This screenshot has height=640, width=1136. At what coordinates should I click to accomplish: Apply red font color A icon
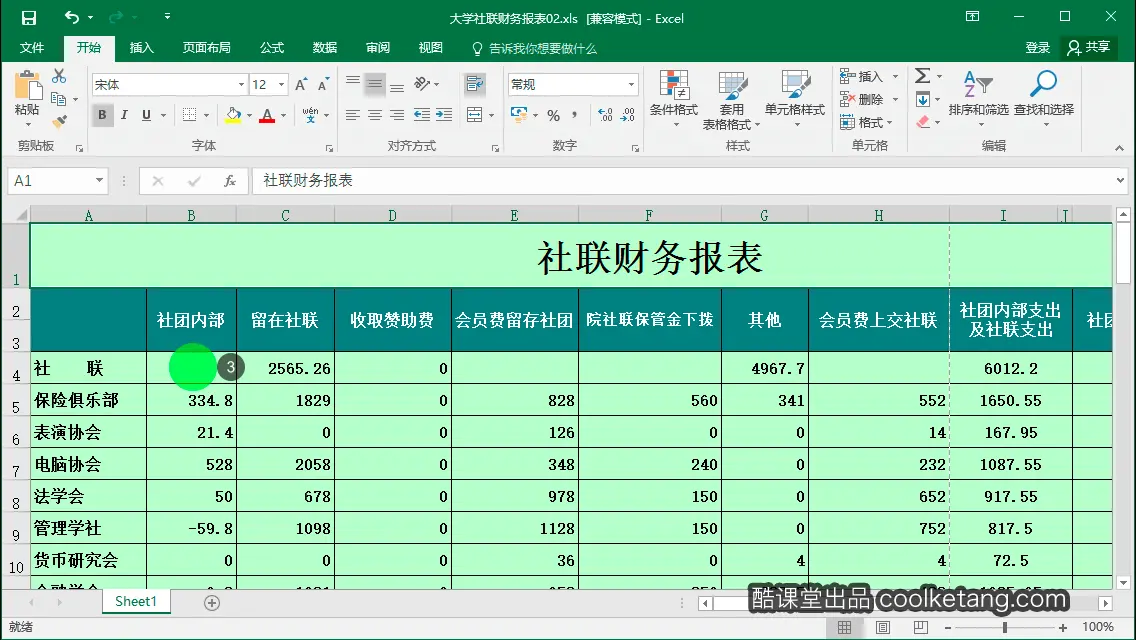click(267, 115)
